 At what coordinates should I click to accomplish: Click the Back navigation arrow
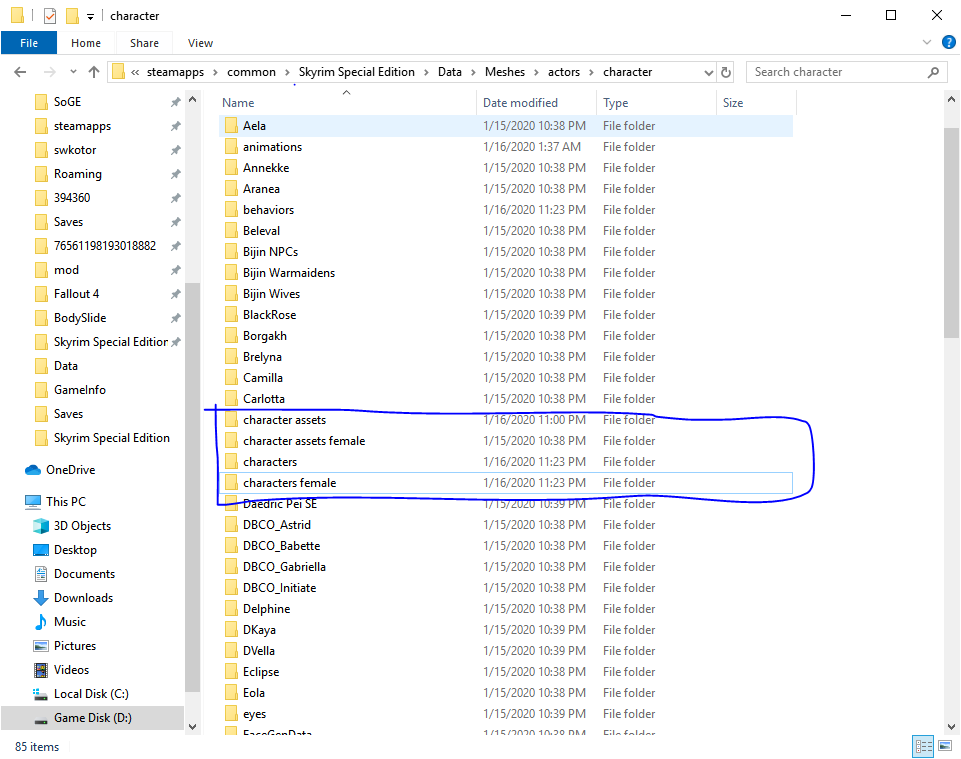point(20,72)
